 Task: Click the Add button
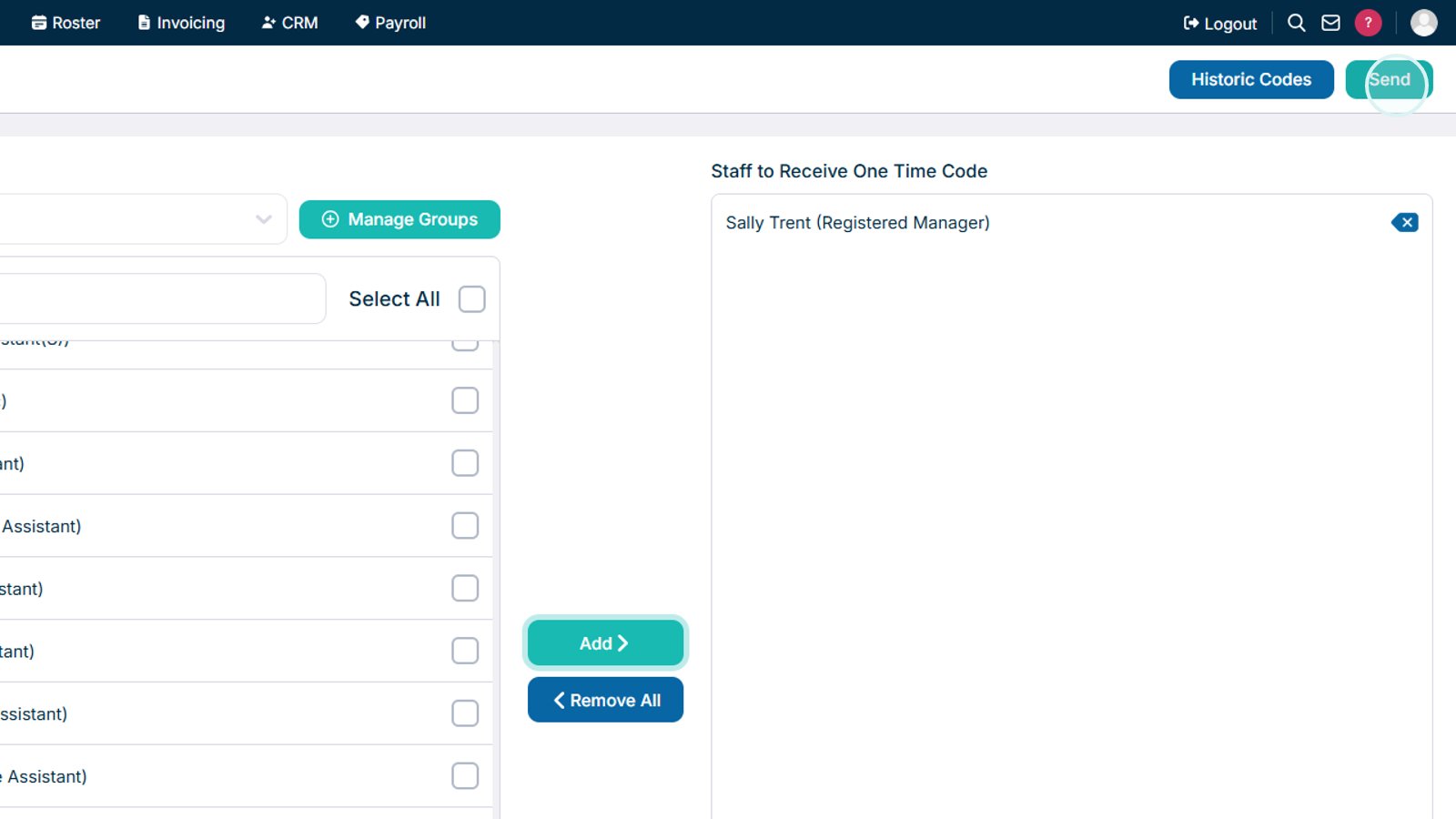tap(605, 643)
